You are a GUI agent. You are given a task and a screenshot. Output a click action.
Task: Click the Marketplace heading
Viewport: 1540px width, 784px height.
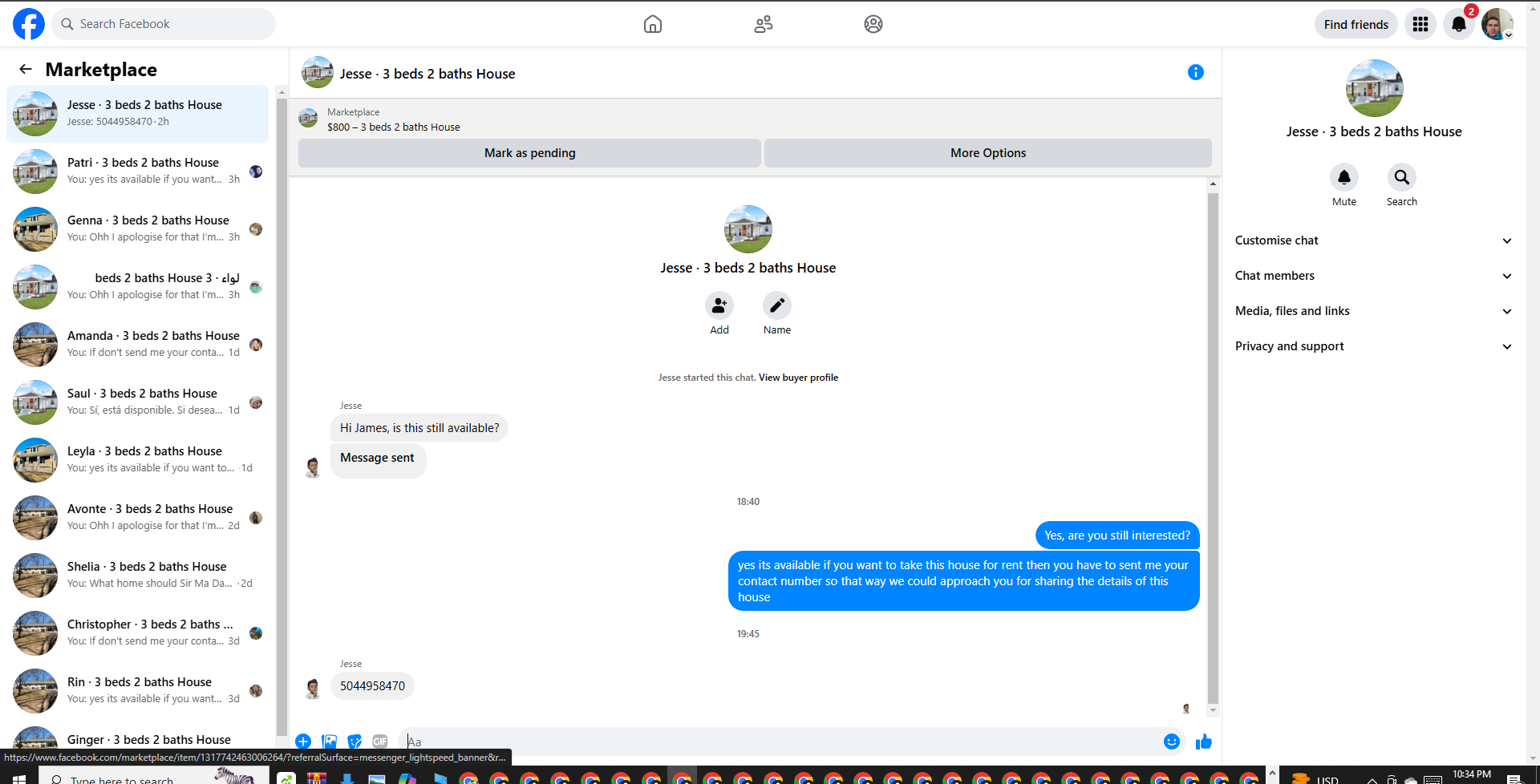point(101,70)
